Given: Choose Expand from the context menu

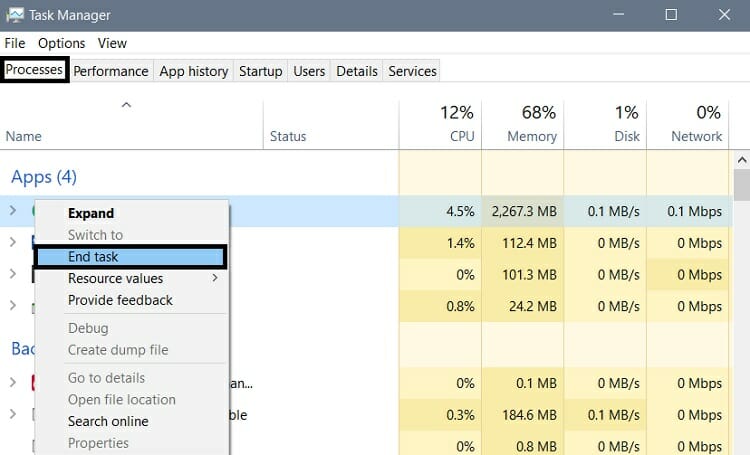Looking at the screenshot, I should click(91, 213).
